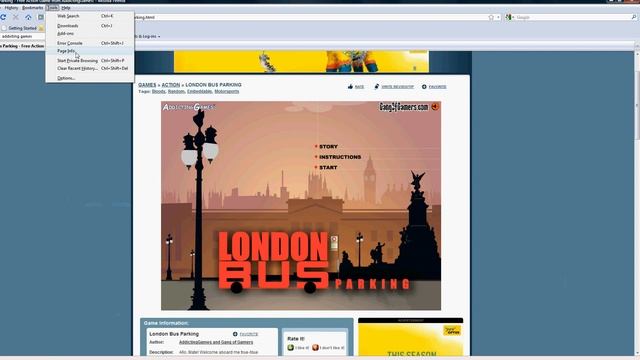
Task: Click the Random tag link
Action: click(176, 91)
